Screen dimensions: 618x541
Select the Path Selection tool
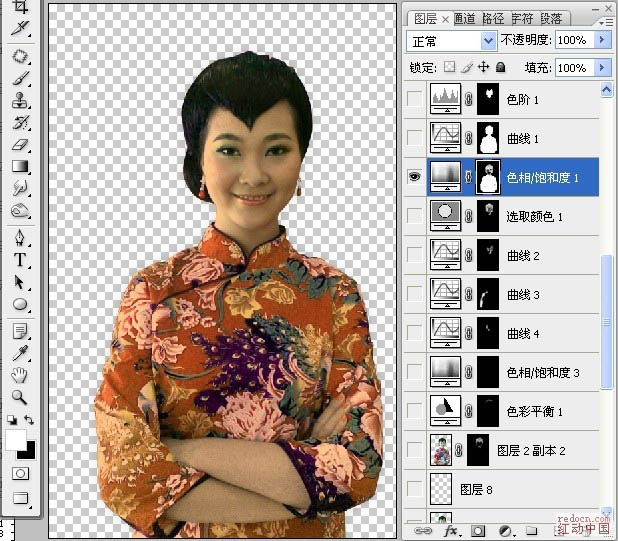tap(20, 282)
